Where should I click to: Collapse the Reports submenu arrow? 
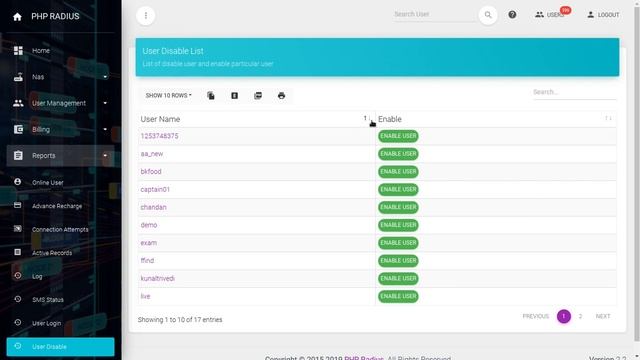(105, 156)
